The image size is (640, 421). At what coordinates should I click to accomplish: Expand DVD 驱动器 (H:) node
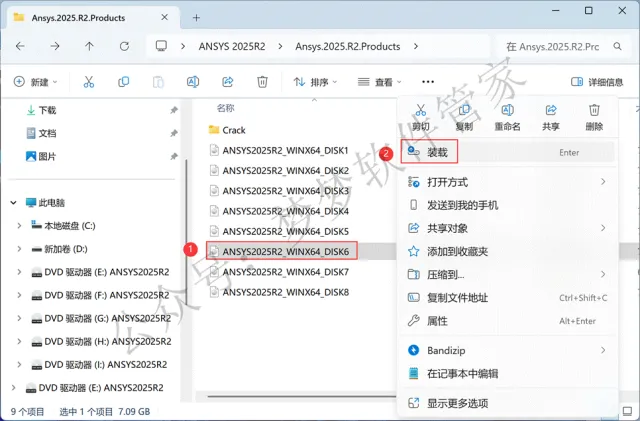coord(19,341)
